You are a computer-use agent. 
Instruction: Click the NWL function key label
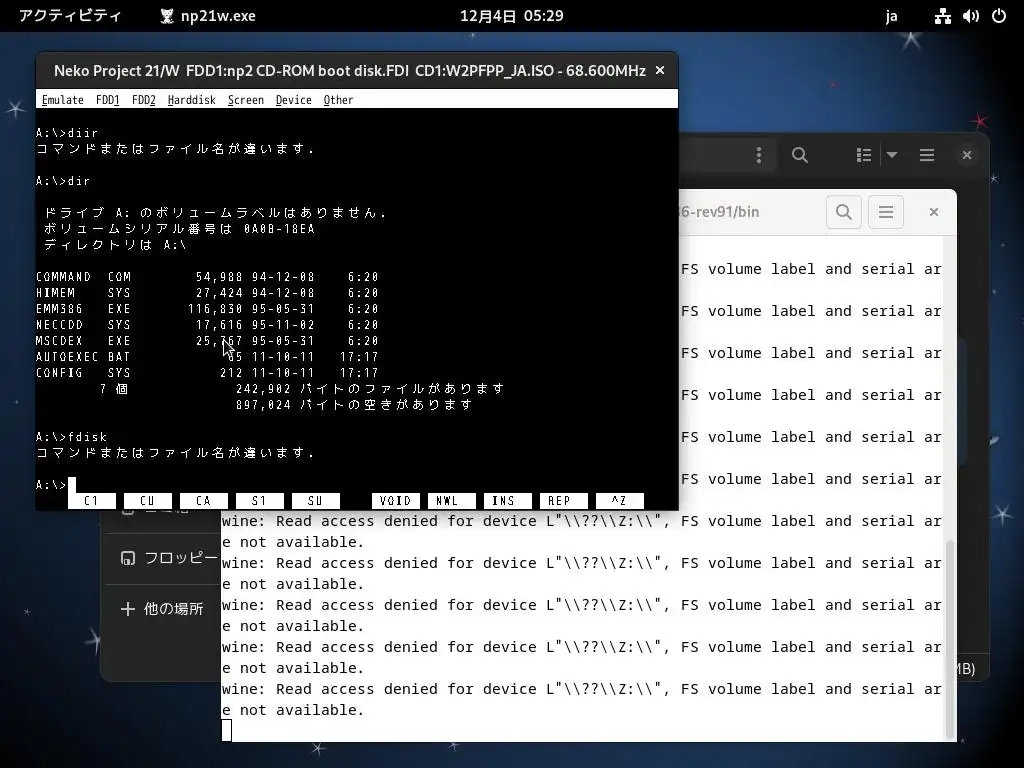pos(451,501)
